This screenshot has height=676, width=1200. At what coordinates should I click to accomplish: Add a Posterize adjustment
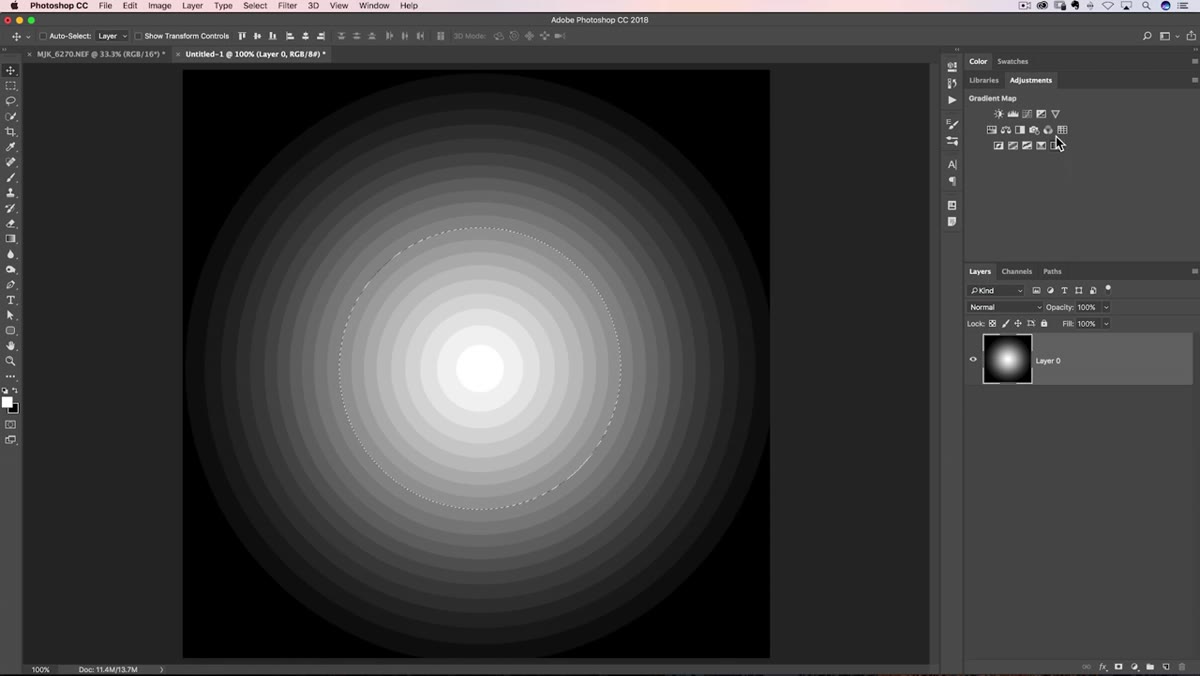1013,146
